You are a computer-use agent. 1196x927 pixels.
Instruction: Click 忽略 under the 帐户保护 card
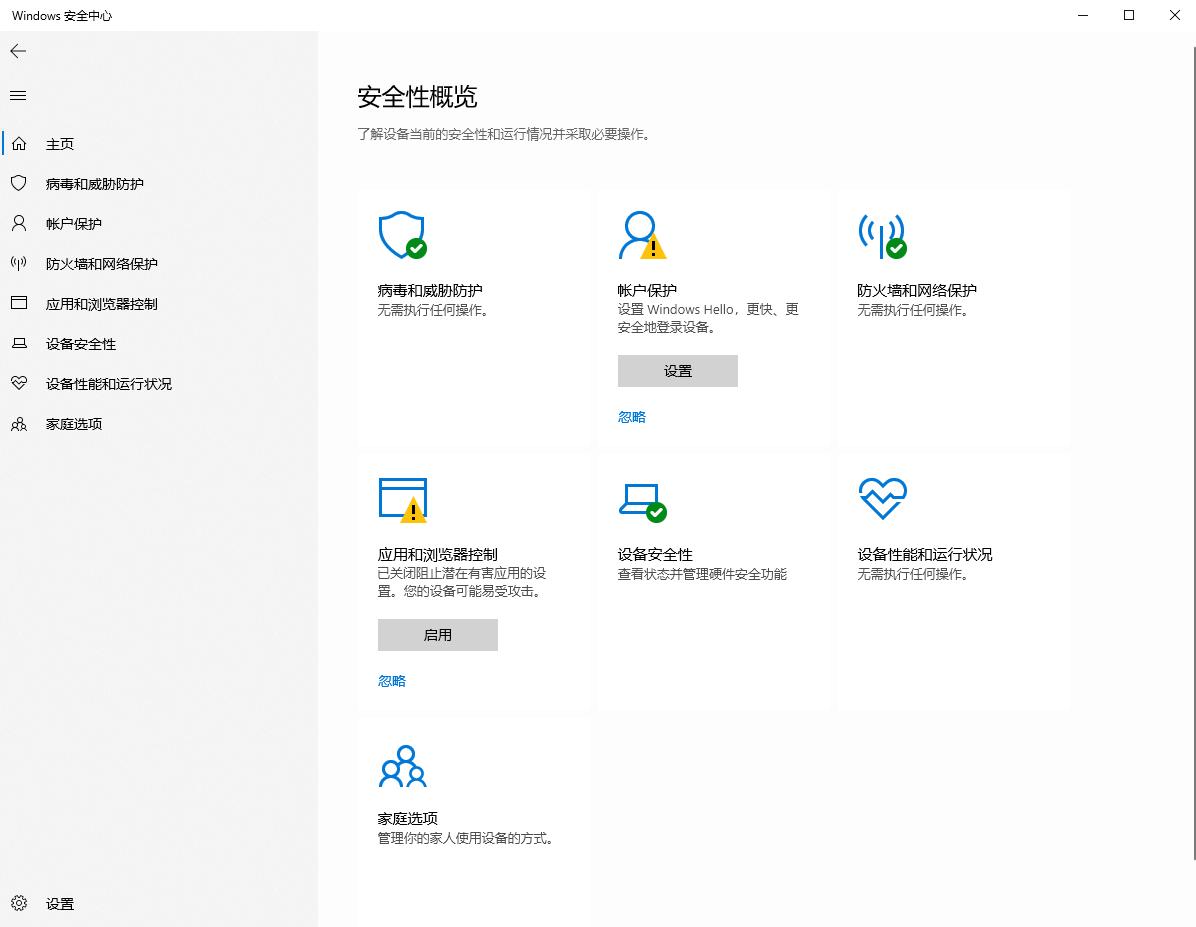click(x=631, y=416)
